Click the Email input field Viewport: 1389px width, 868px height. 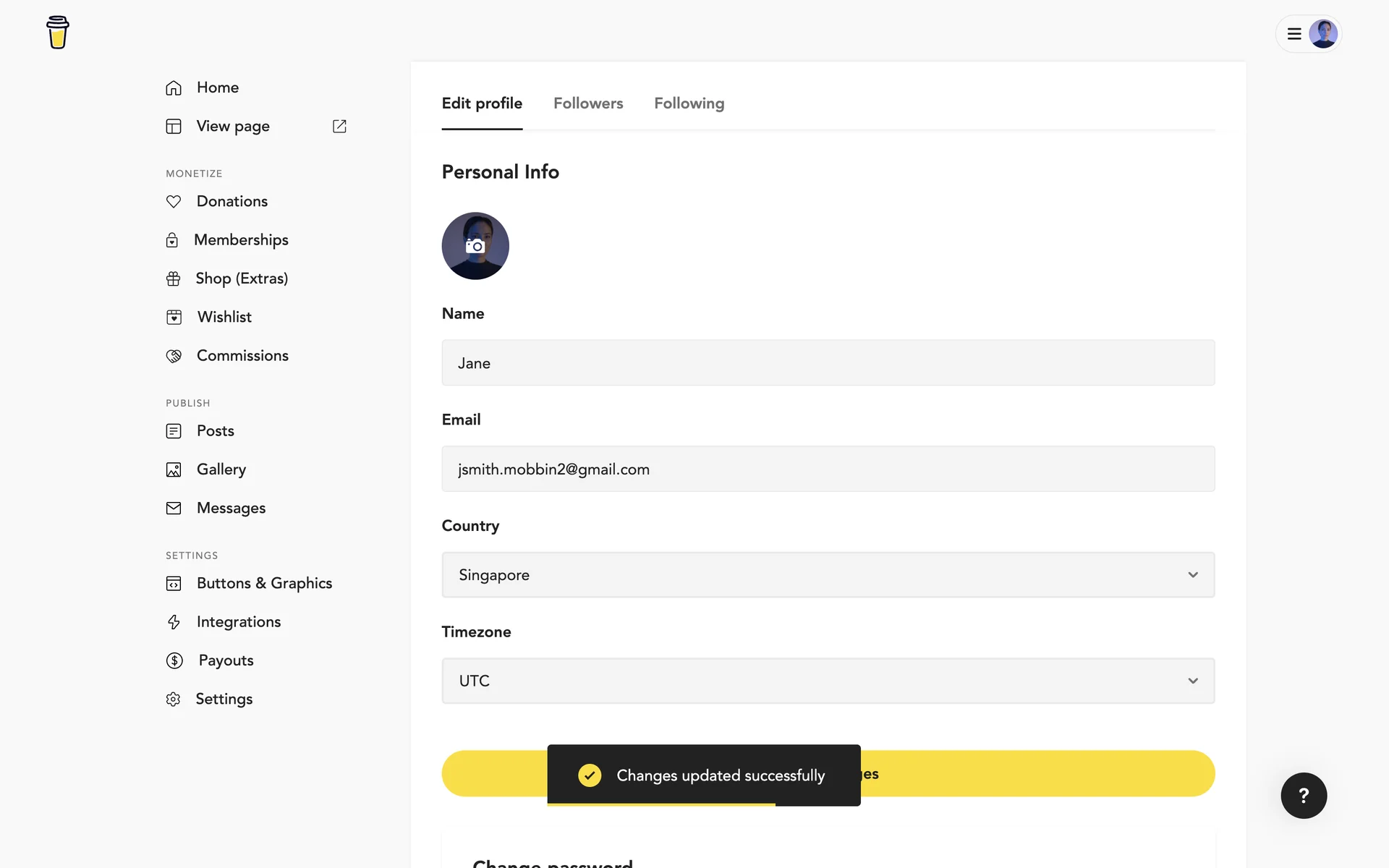tap(828, 469)
